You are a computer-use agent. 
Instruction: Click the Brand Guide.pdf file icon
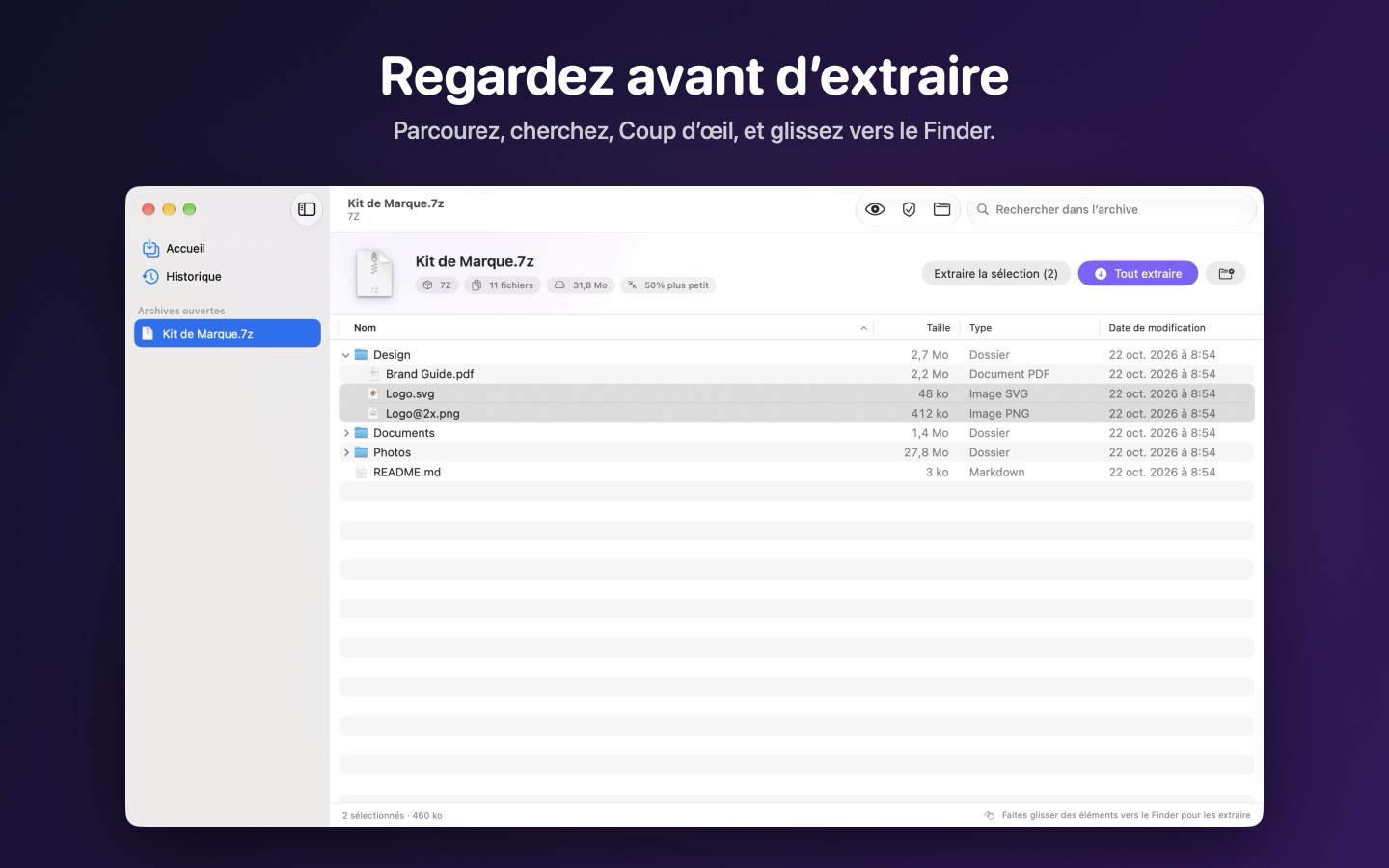click(374, 374)
